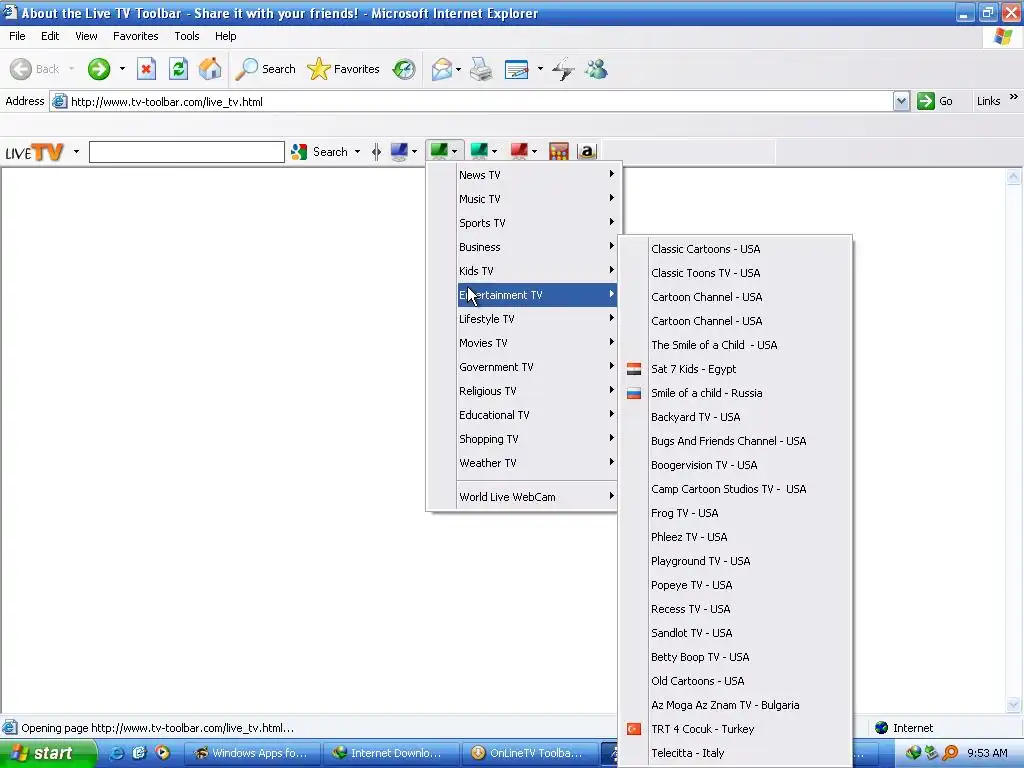Click the Mail envelope icon
1024x768 pixels.
pos(442,69)
